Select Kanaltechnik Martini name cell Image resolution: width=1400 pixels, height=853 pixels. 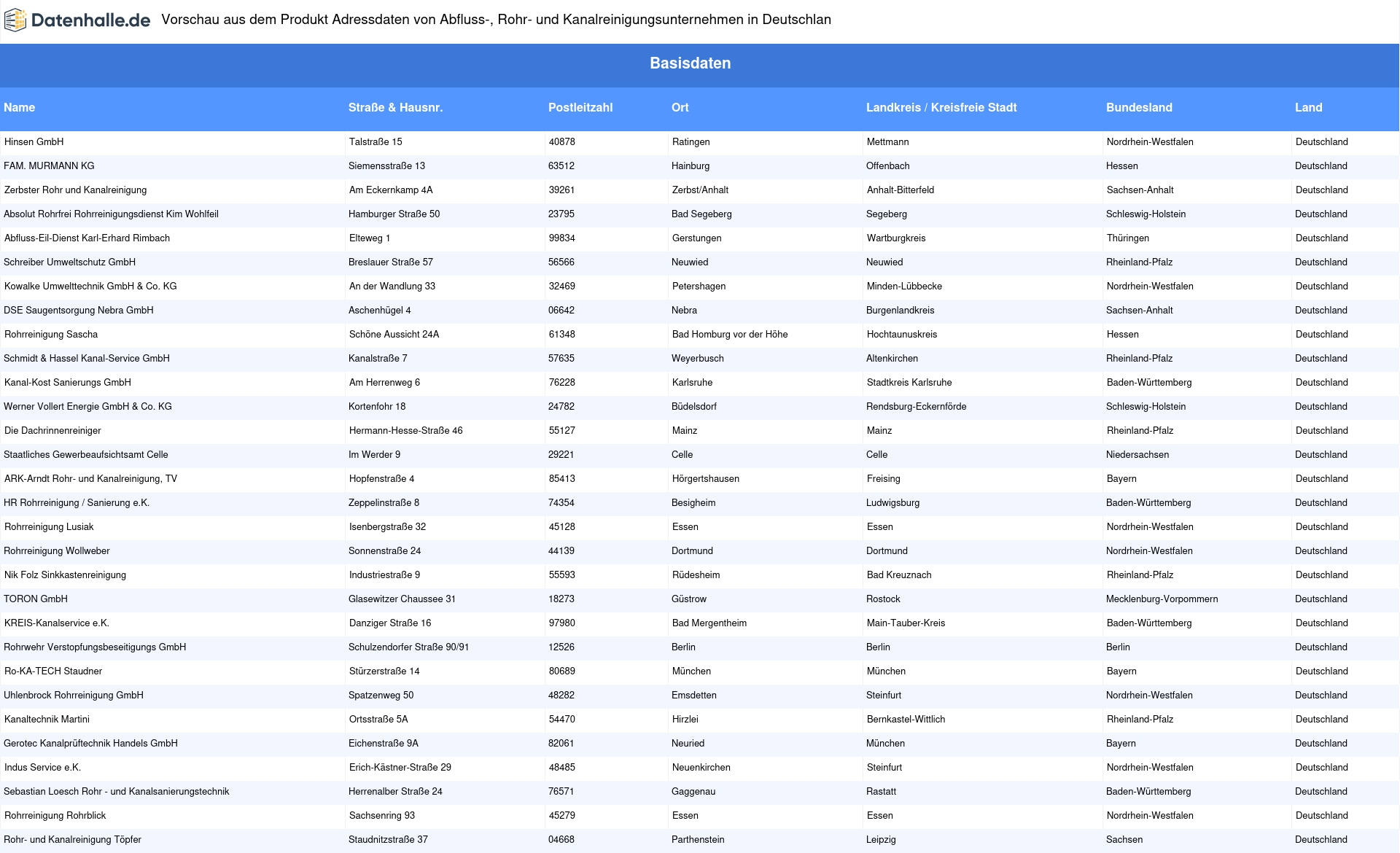pyautogui.click(x=47, y=719)
